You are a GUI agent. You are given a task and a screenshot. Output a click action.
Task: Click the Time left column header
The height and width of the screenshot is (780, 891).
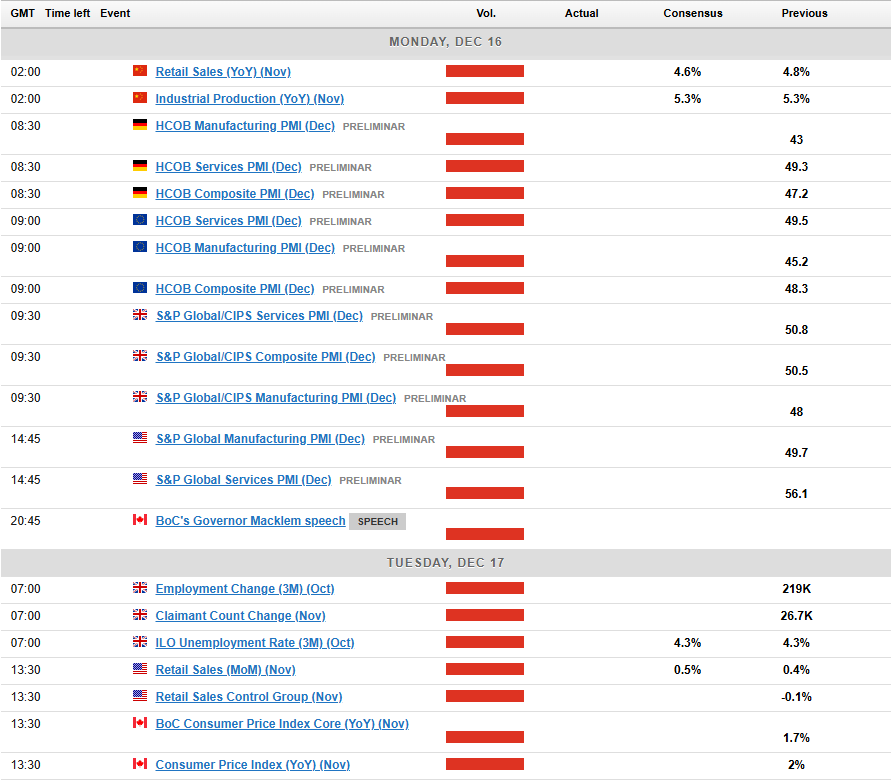(68, 13)
